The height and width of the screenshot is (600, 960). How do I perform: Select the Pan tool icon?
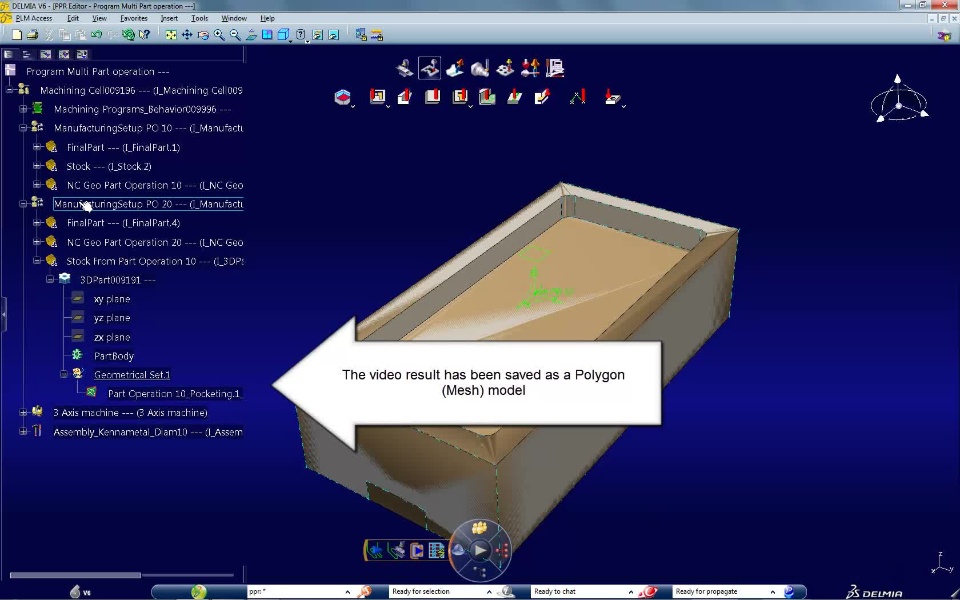pyautogui.click(x=187, y=35)
